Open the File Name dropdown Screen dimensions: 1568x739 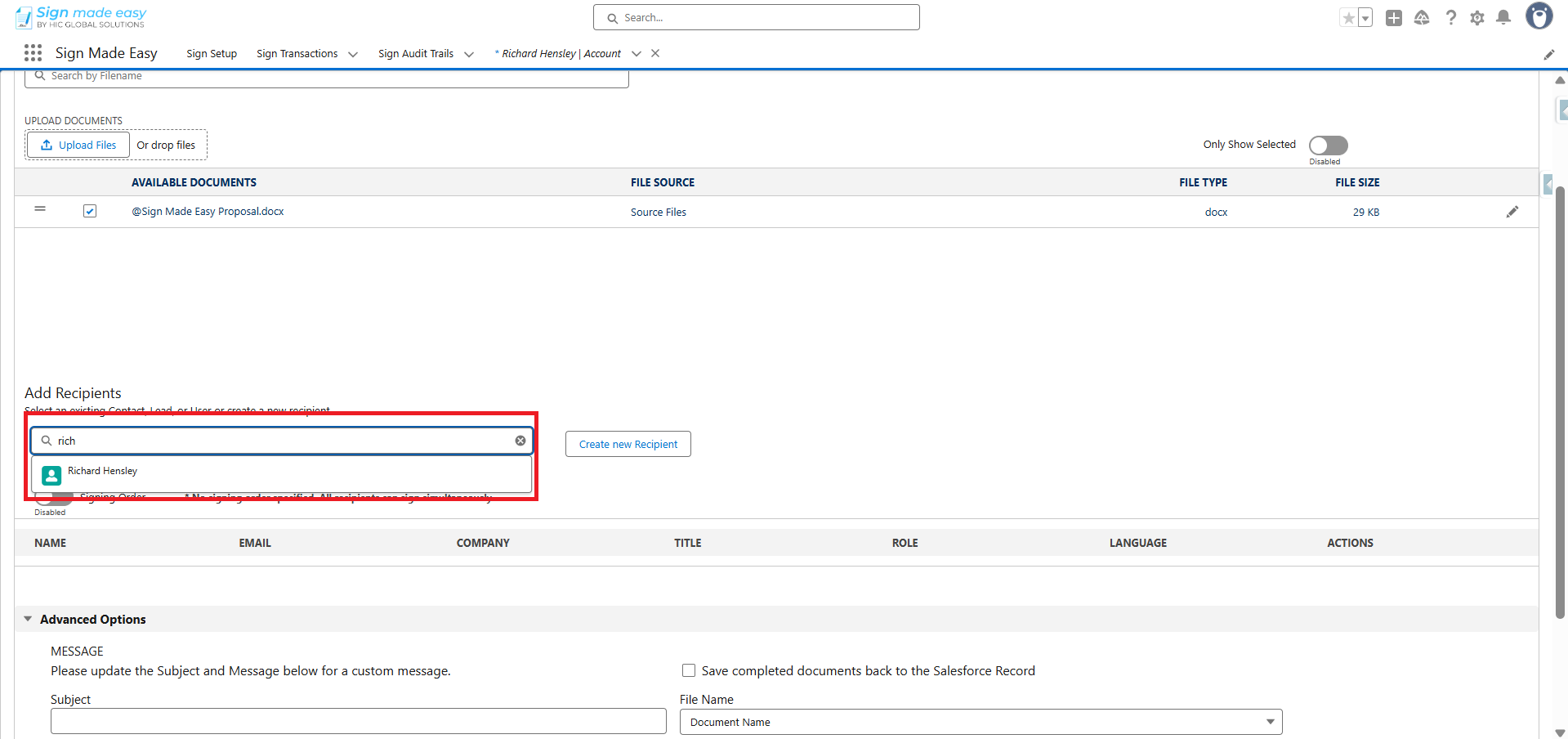pos(981,722)
